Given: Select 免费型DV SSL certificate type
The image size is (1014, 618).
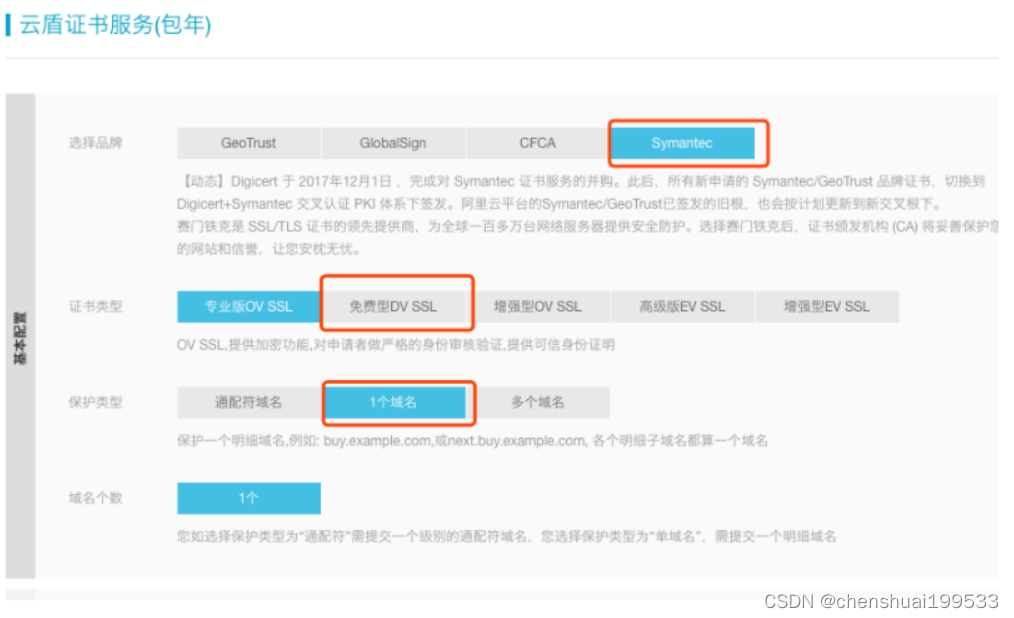Looking at the screenshot, I should coord(393,306).
